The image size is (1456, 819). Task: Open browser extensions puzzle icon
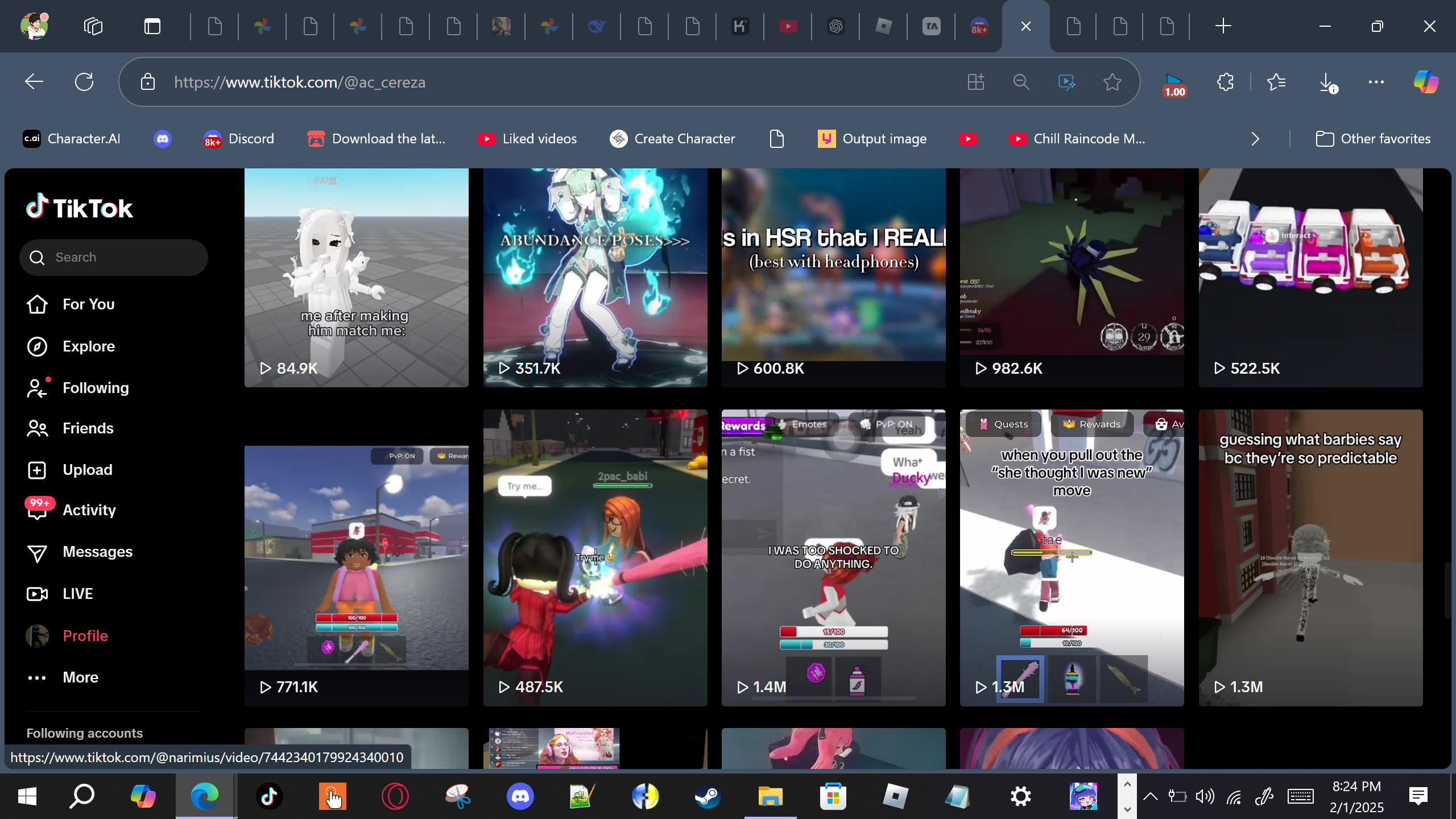tap(1225, 82)
